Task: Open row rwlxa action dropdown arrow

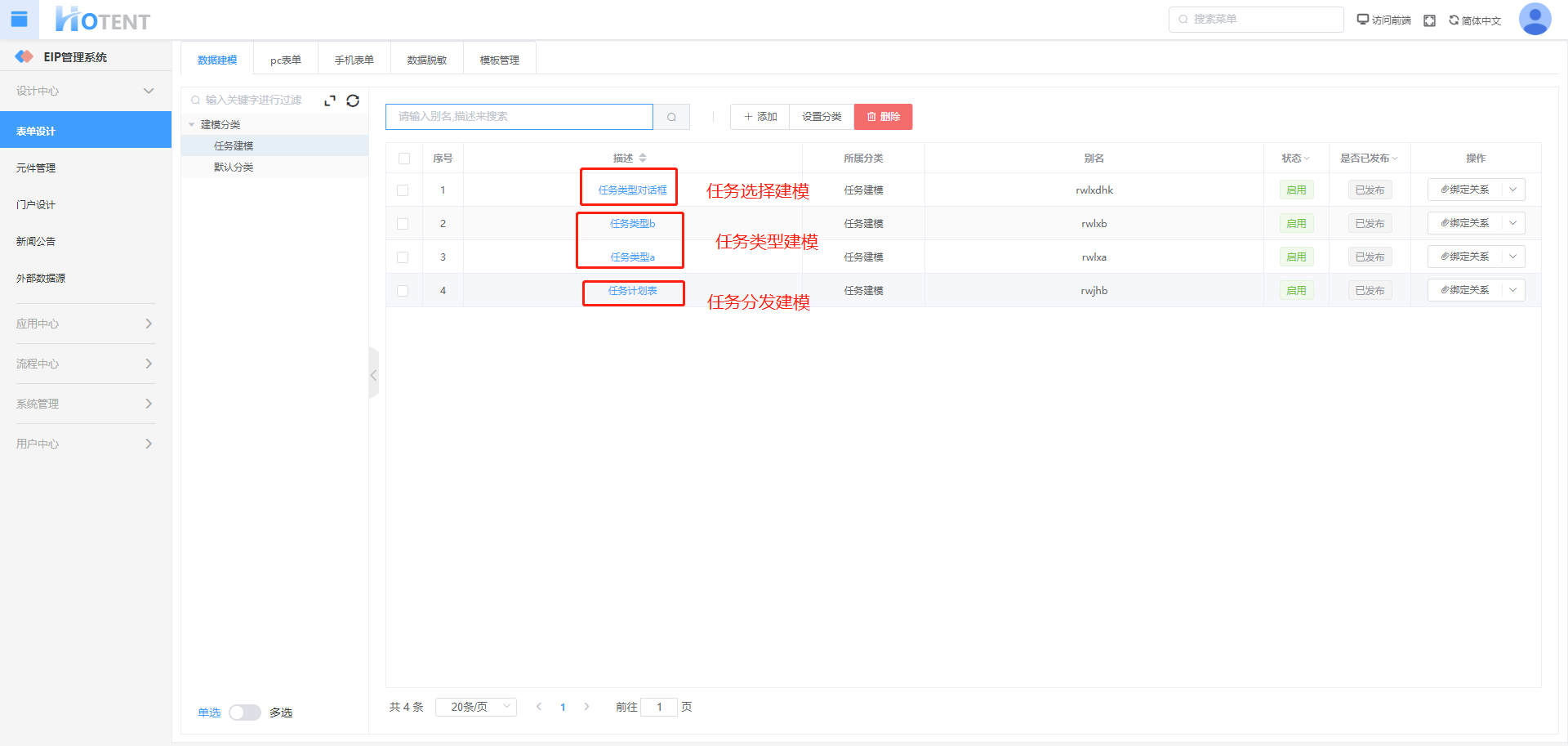Action: pyautogui.click(x=1513, y=257)
